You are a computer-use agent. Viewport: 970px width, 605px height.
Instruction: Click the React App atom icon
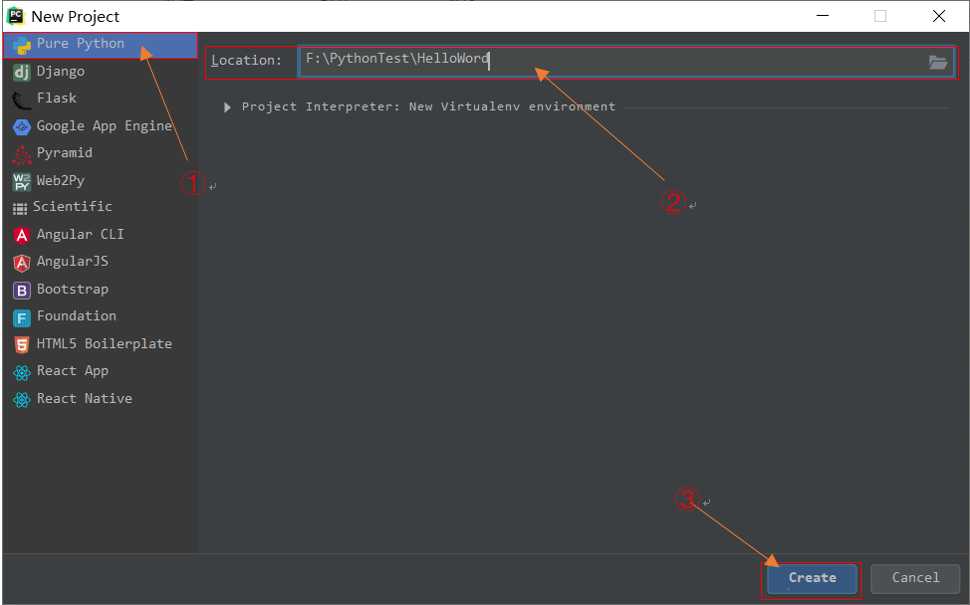pos(22,372)
